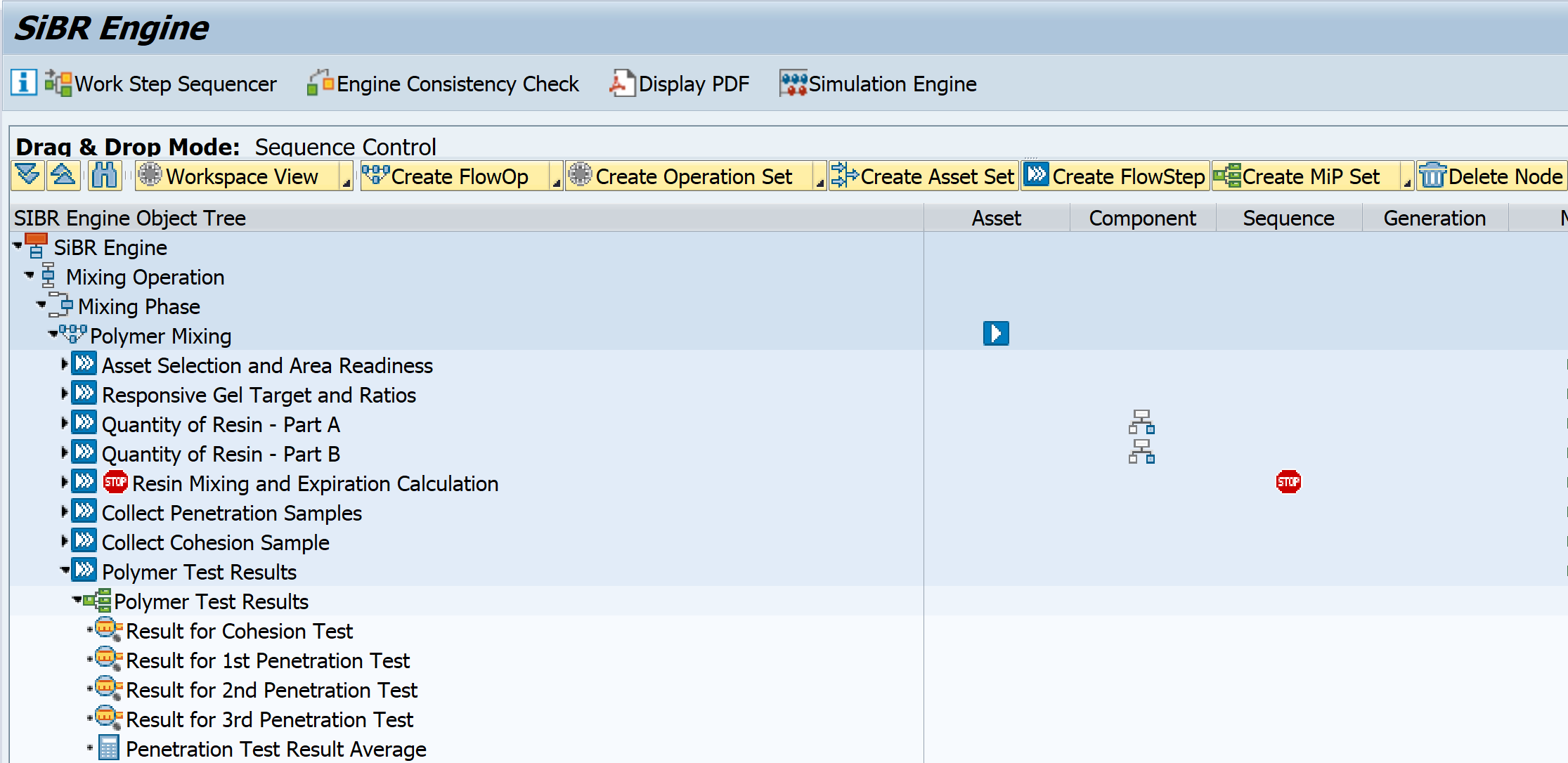Click the Asset play icon for Polymer Mixing
This screenshot has width=1568, height=763.
(996, 333)
